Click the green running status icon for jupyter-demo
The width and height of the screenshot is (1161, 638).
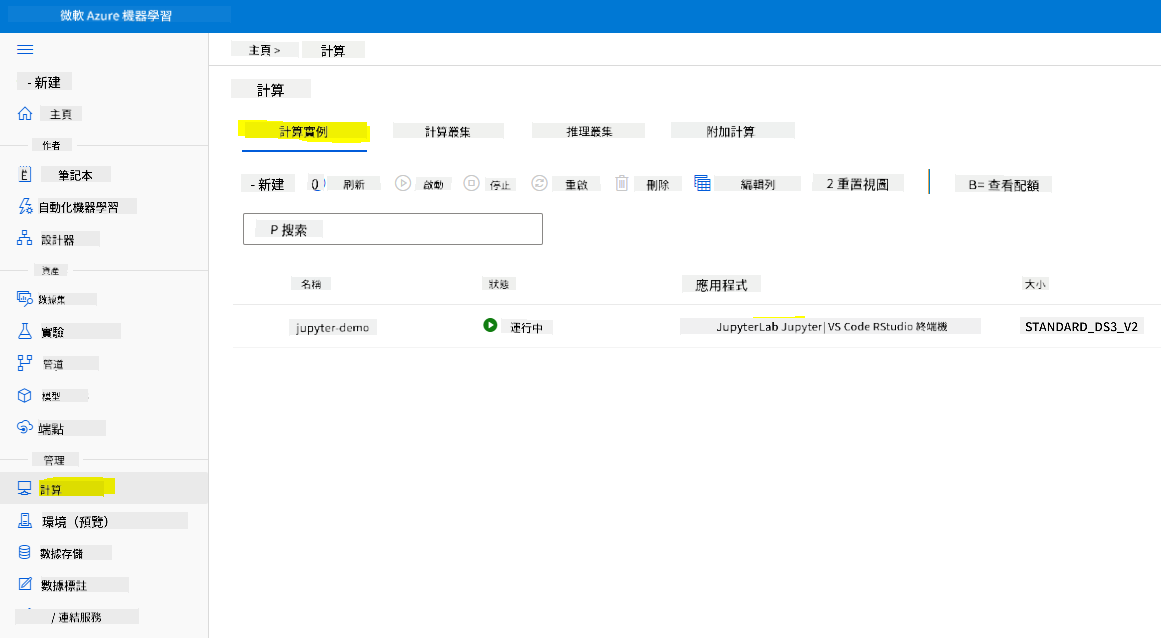[x=490, y=325]
